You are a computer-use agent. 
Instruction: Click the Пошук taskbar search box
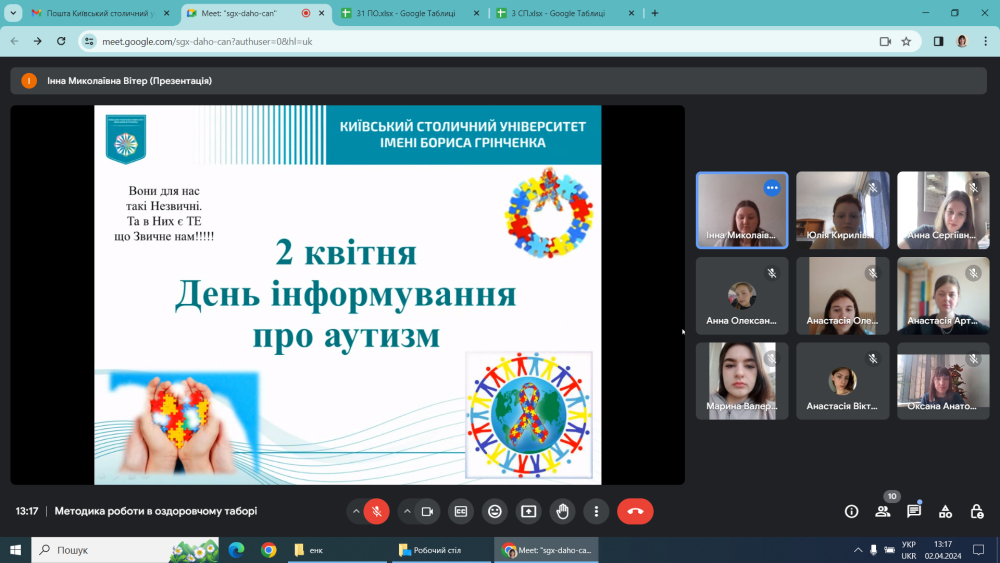pos(125,550)
